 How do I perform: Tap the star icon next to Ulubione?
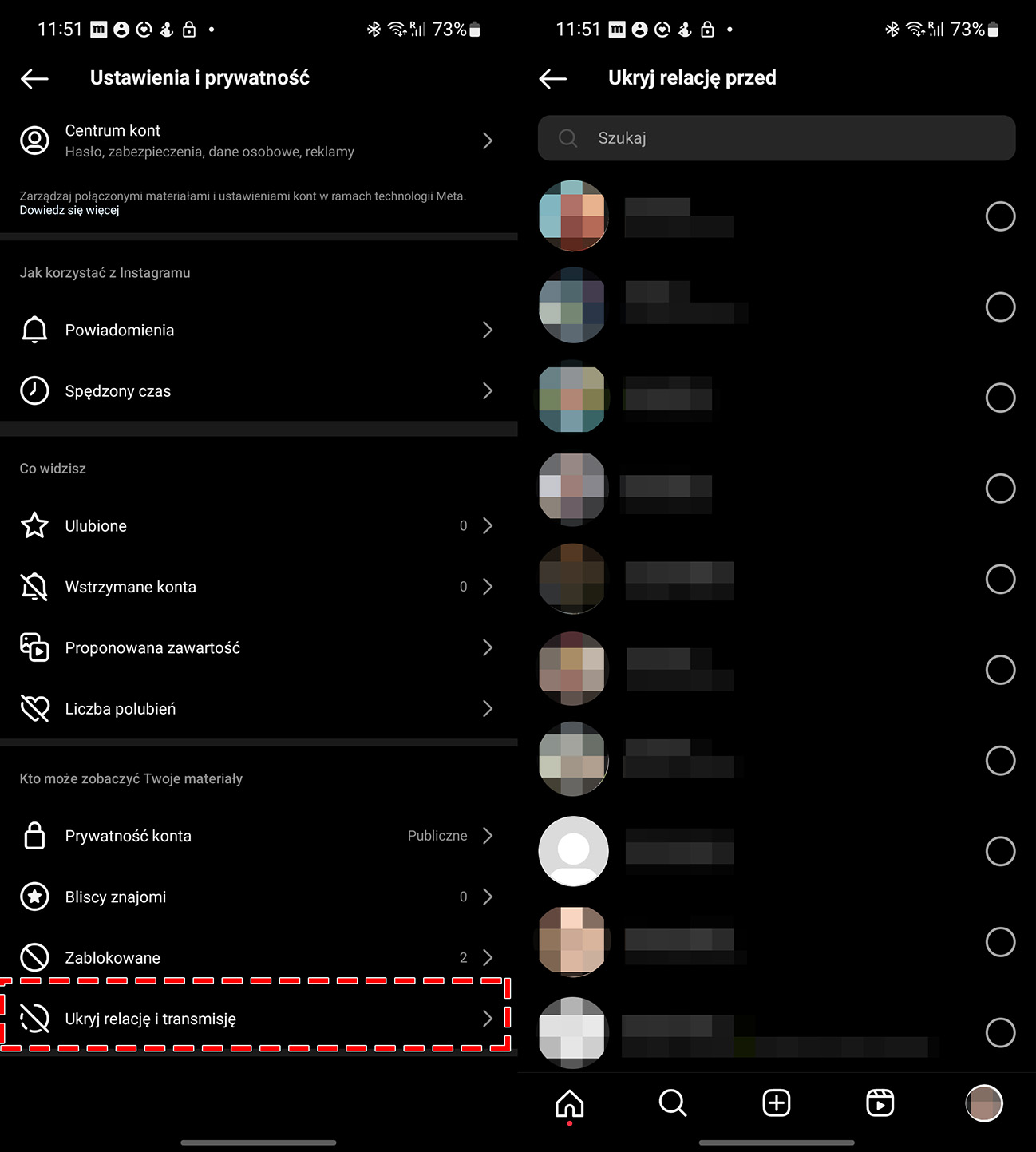[34, 525]
